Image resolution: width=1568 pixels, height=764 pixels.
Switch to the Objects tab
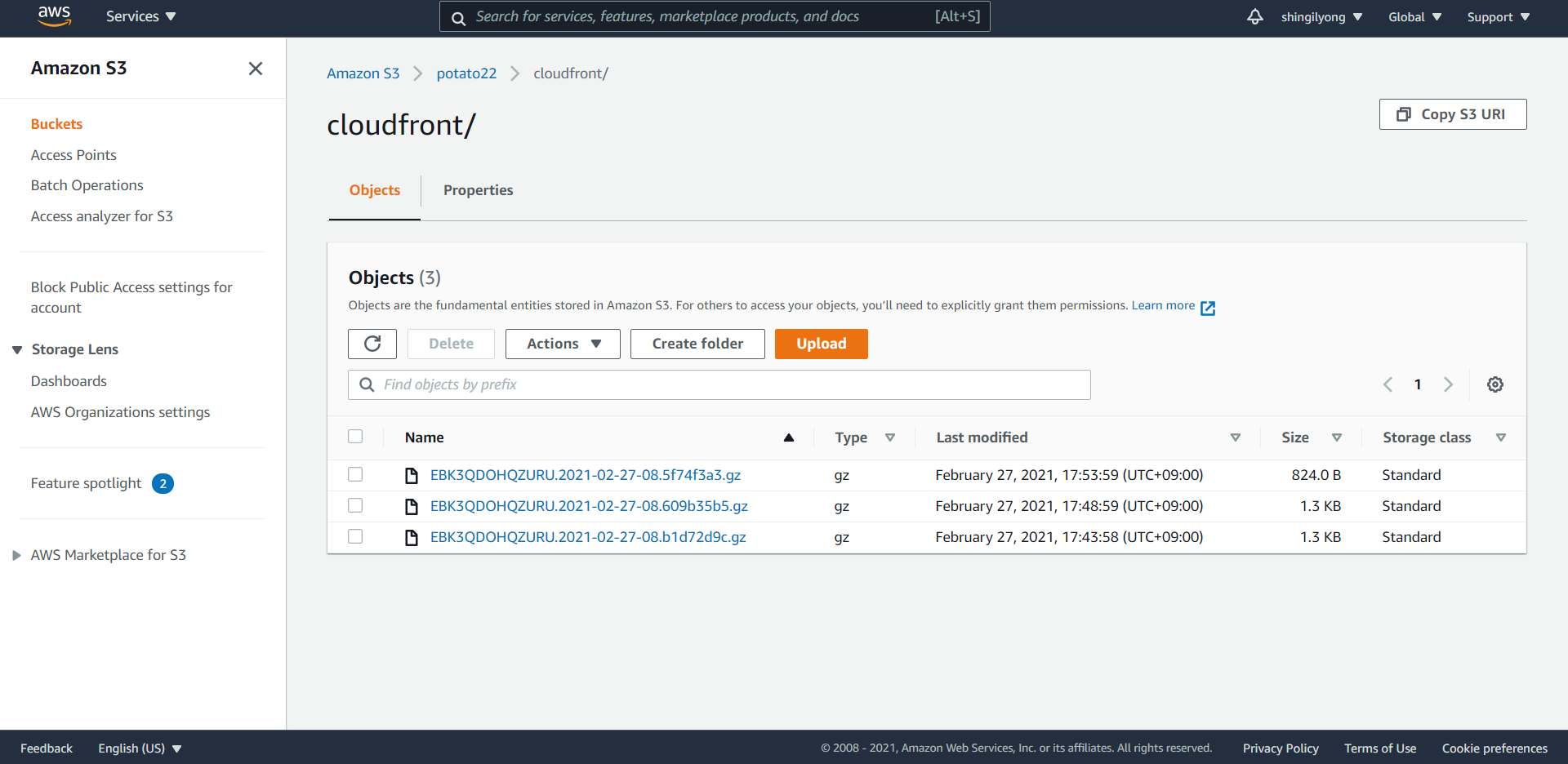(x=375, y=190)
